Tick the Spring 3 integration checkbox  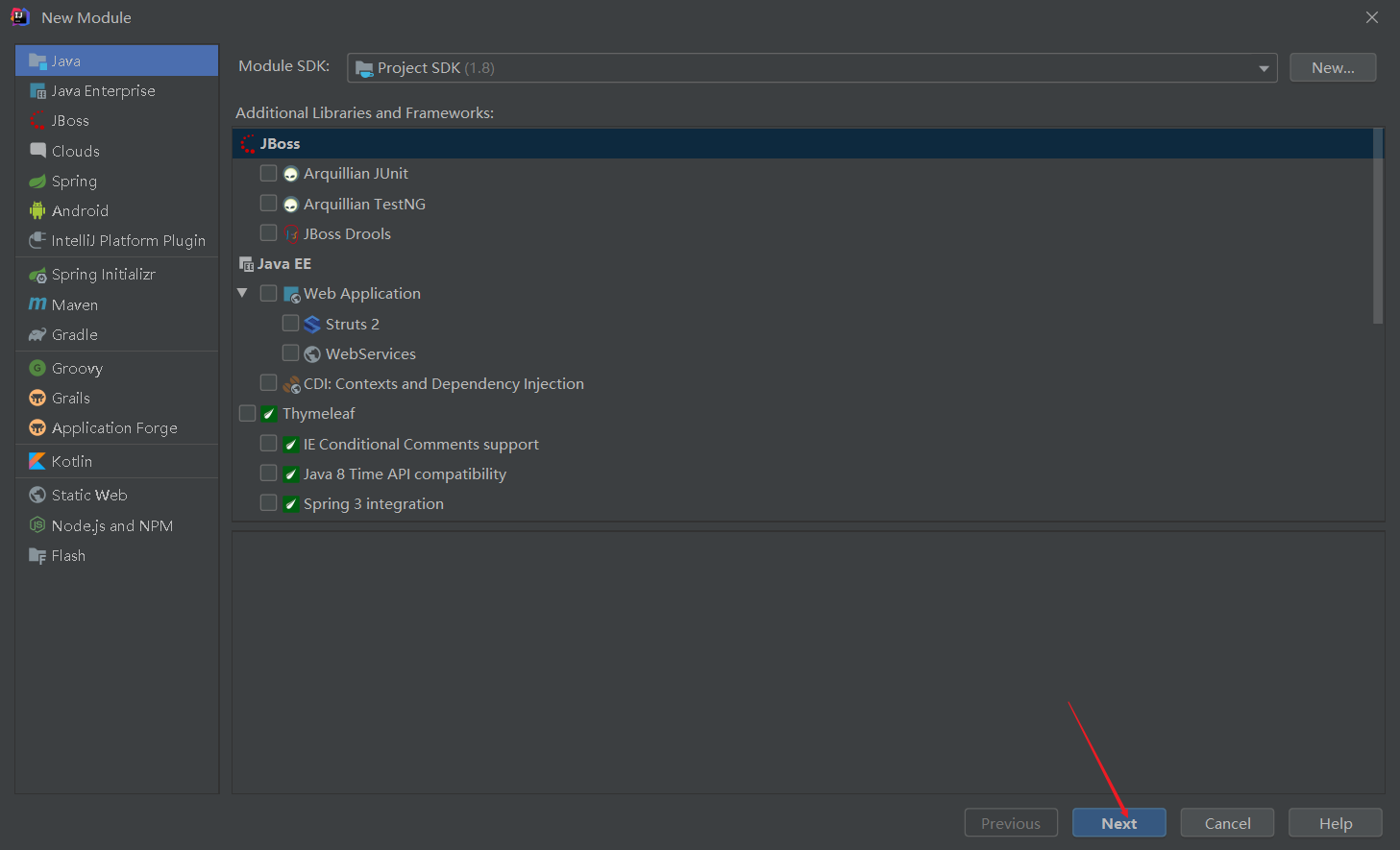point(269,502)
